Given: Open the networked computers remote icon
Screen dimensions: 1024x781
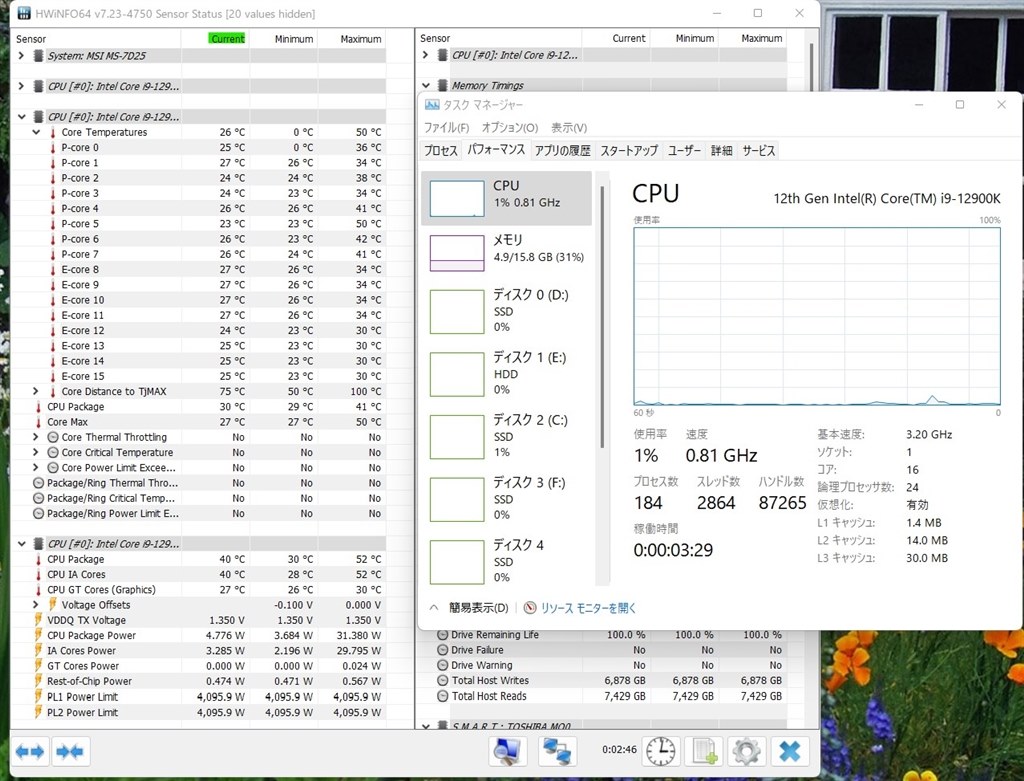Looking at the screenshot, I should pyautogui.click(x=557, y=752).
